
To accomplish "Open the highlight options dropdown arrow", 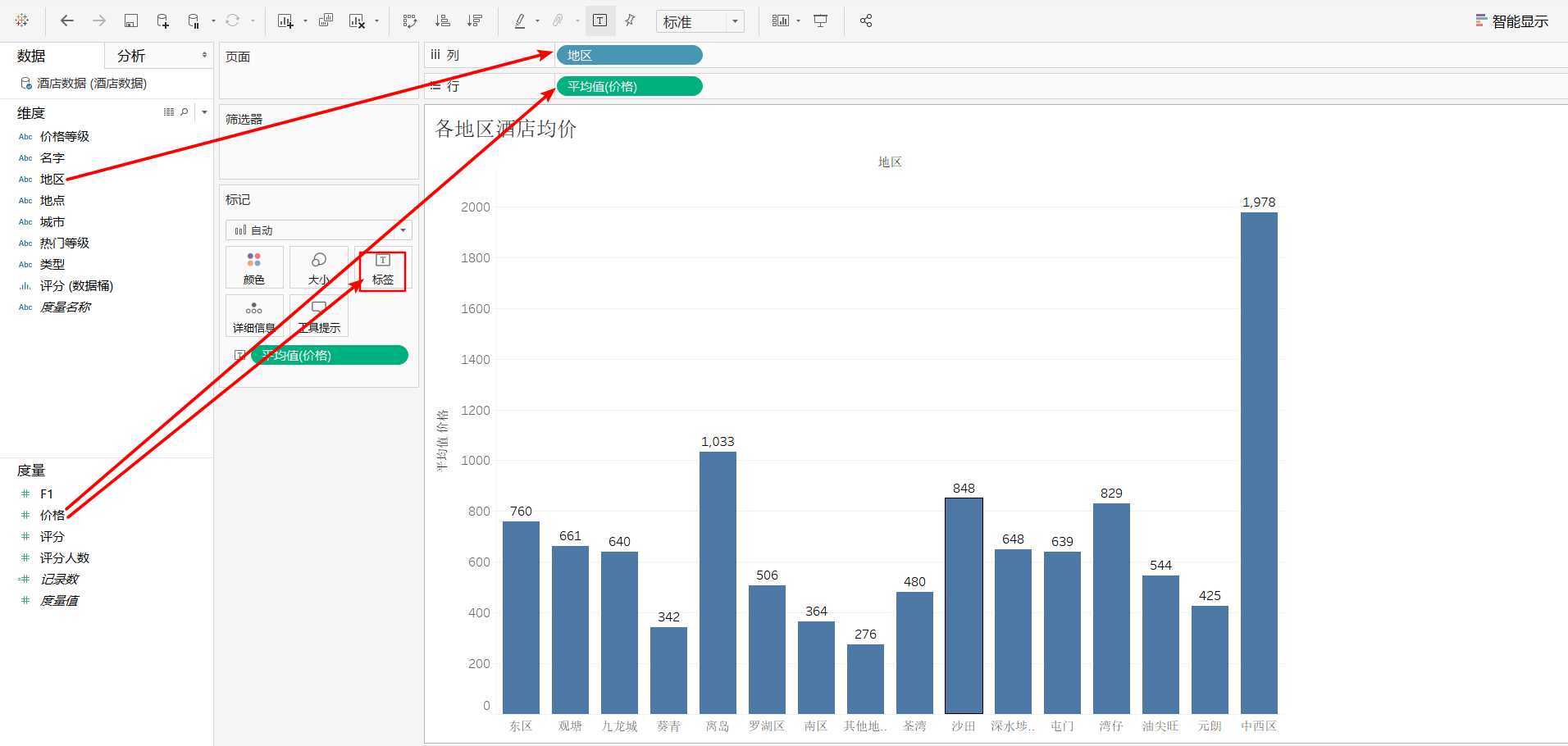I will 537,21.
